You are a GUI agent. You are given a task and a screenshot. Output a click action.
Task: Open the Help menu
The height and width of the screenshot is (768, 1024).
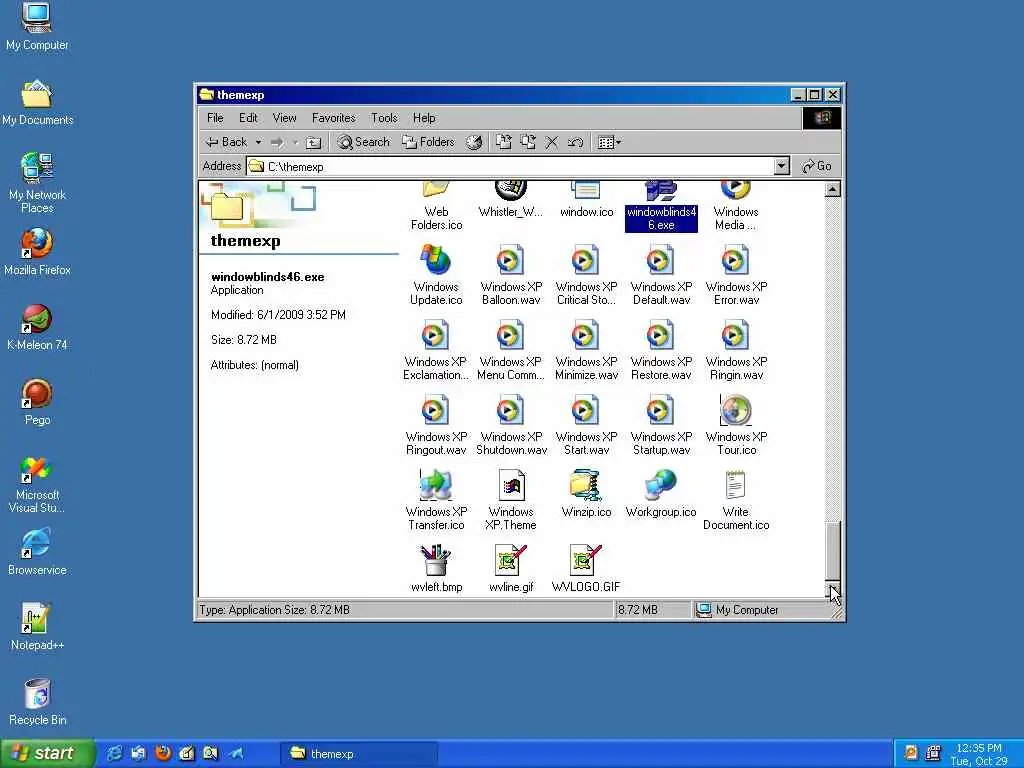pos(424,118)
